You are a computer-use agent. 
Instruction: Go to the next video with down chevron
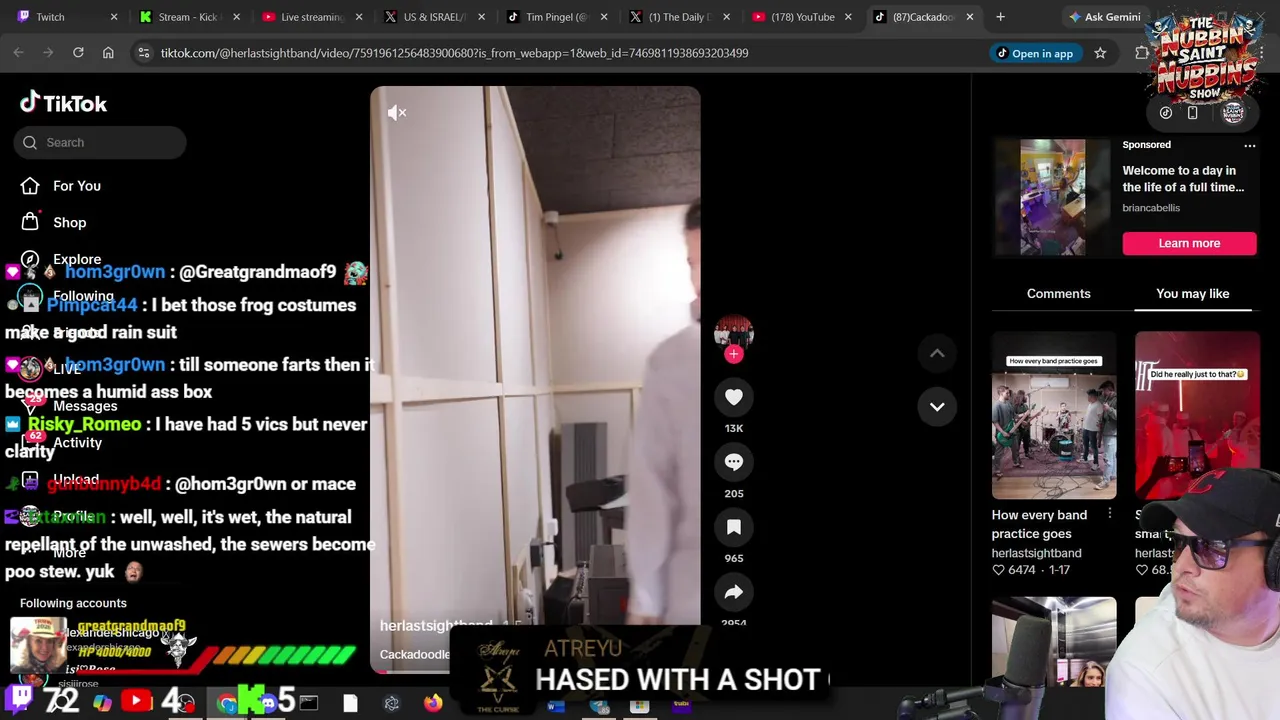(937, 406)
